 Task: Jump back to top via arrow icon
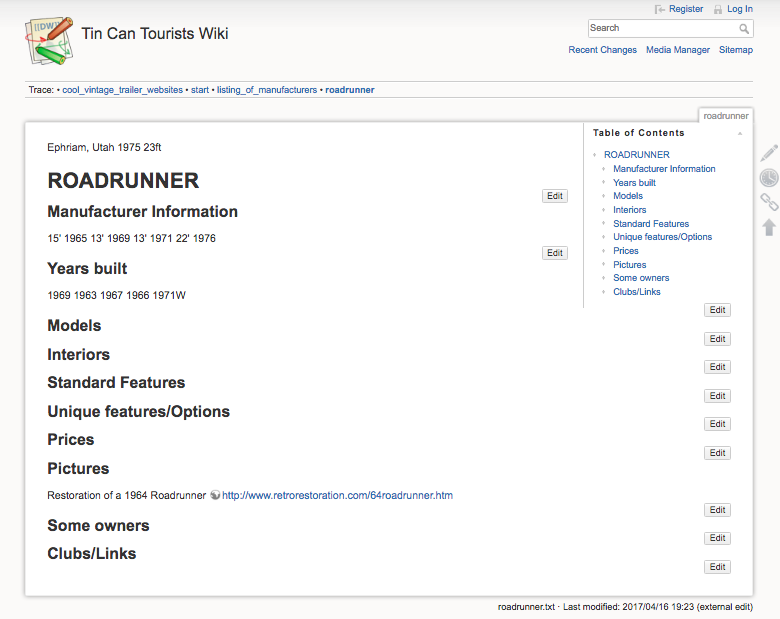pos(769,227)
